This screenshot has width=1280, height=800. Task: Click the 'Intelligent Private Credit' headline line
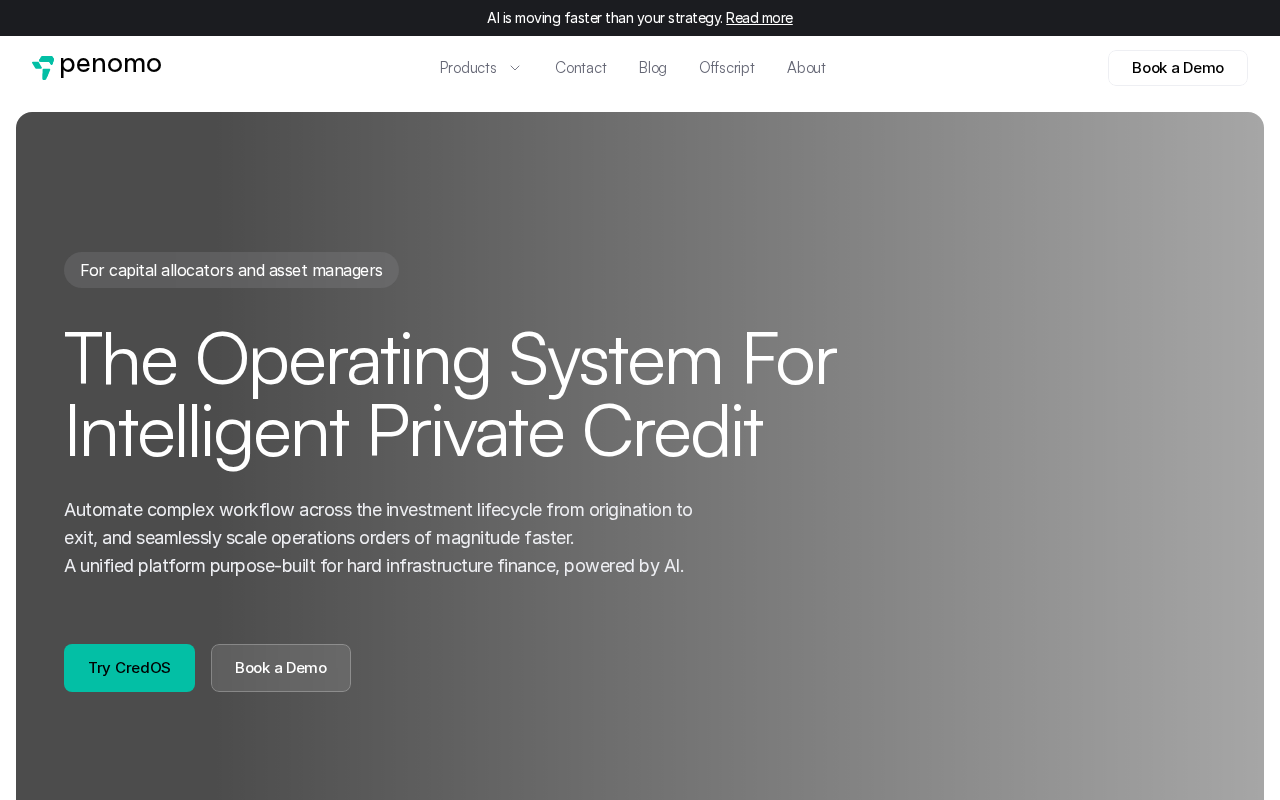click(413, 431)
